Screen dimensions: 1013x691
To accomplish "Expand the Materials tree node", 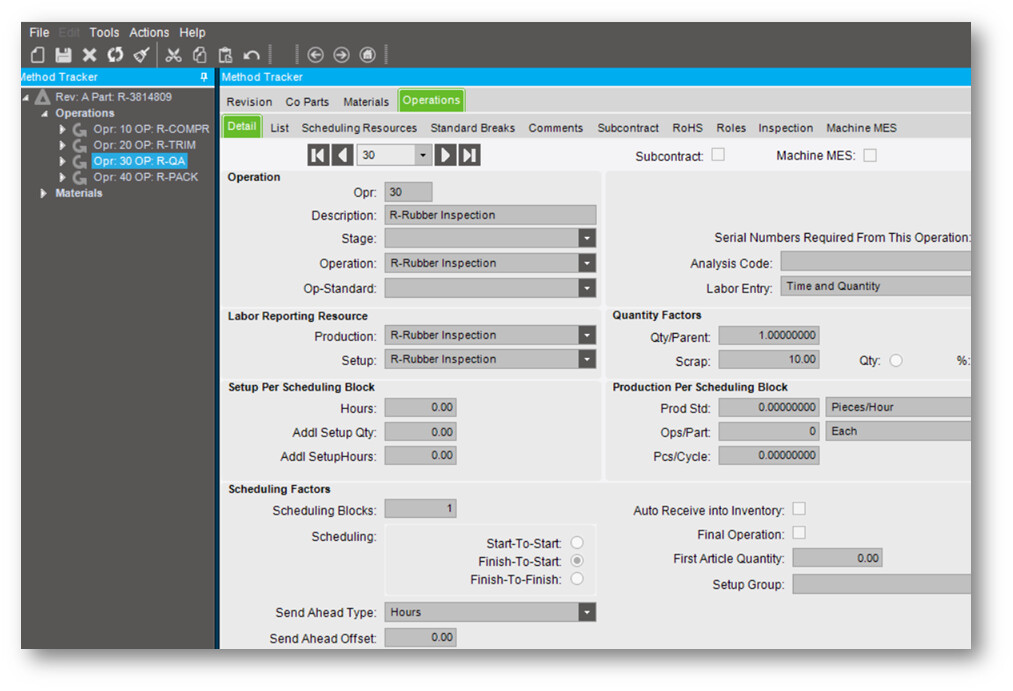I will [x=44, y=193].
